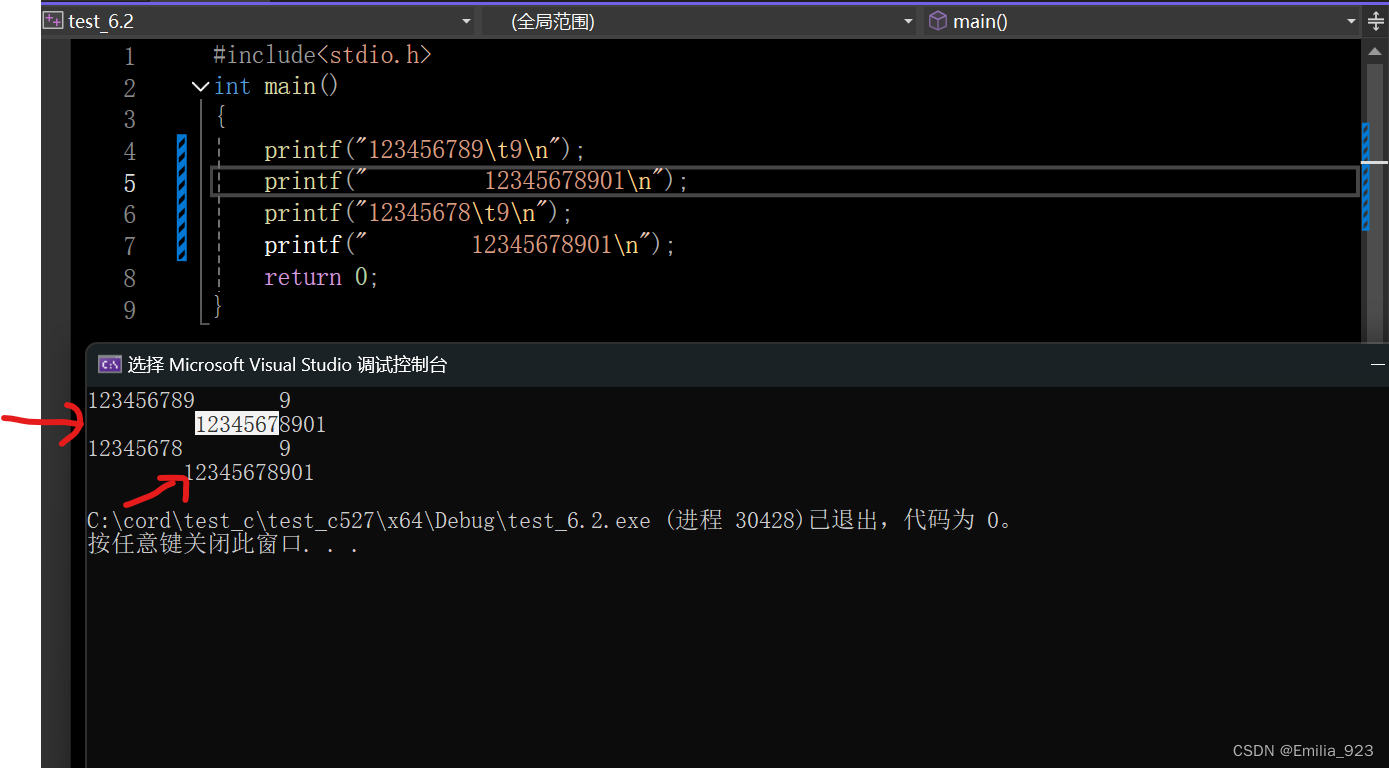This screenshot has height=768, width=1389.
Task: Click the printf("12345678\t9\n") statement on line 6
Action: [418, 213]
